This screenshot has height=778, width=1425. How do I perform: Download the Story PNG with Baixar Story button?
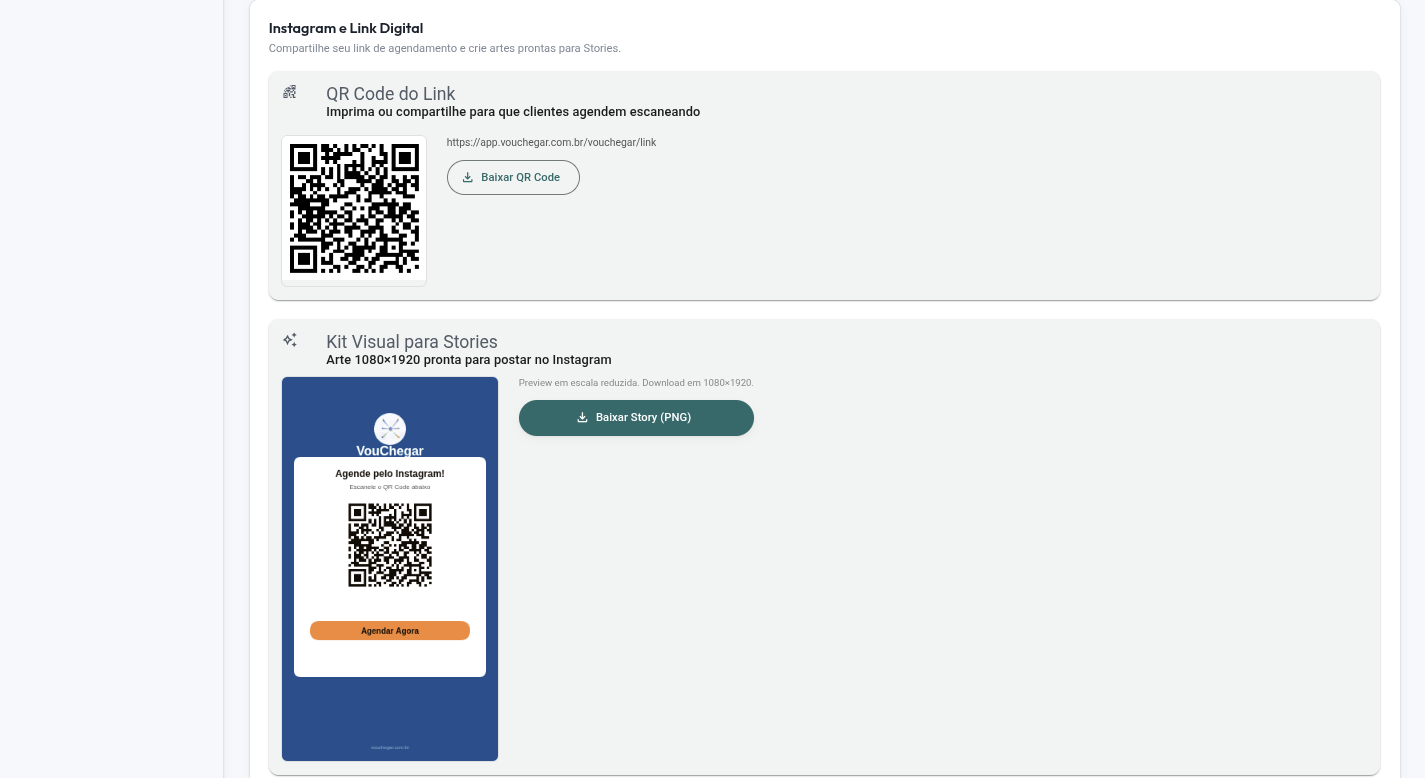pyautogui.click(x=636, y=418)
